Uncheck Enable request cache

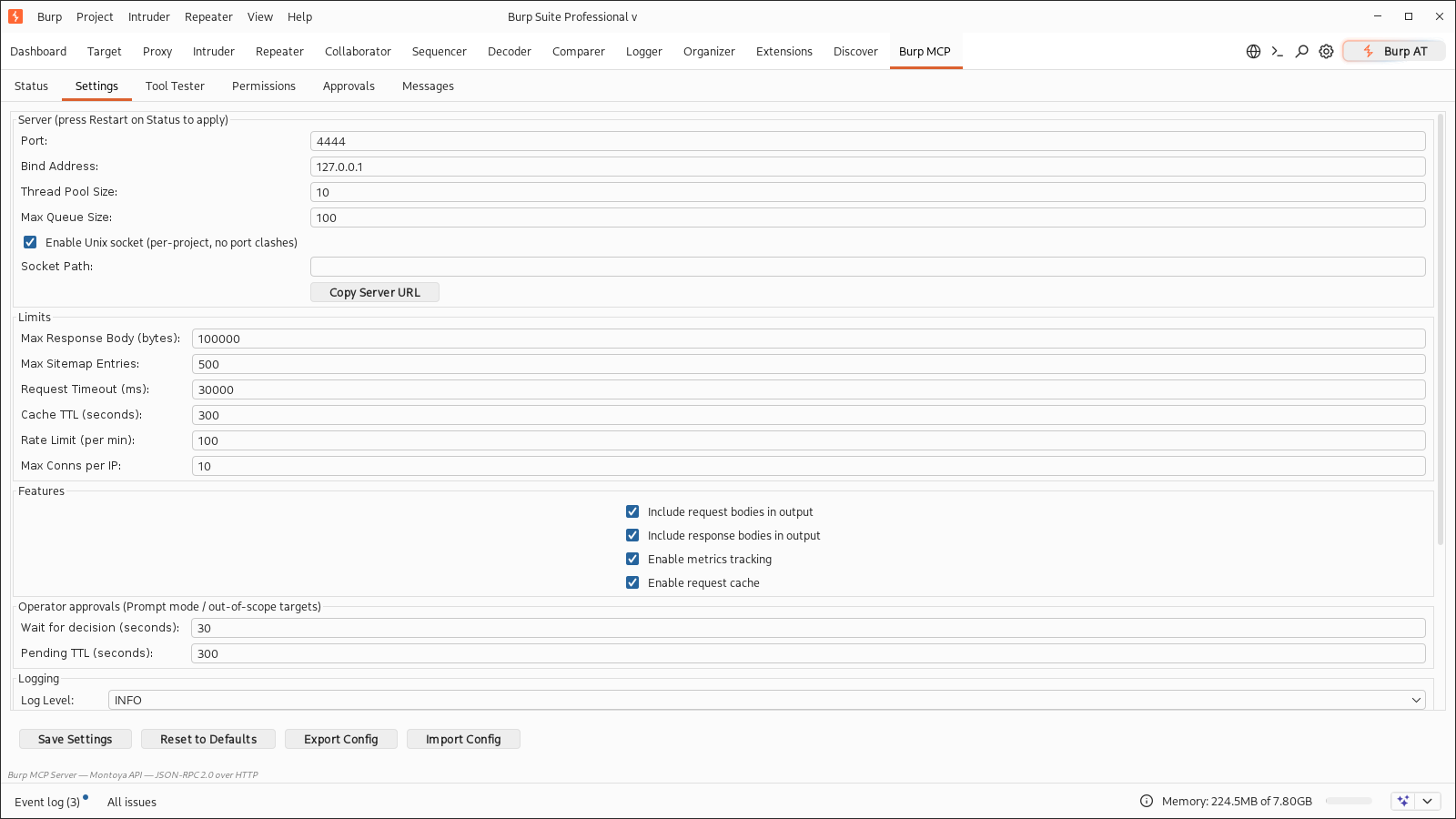632,582
